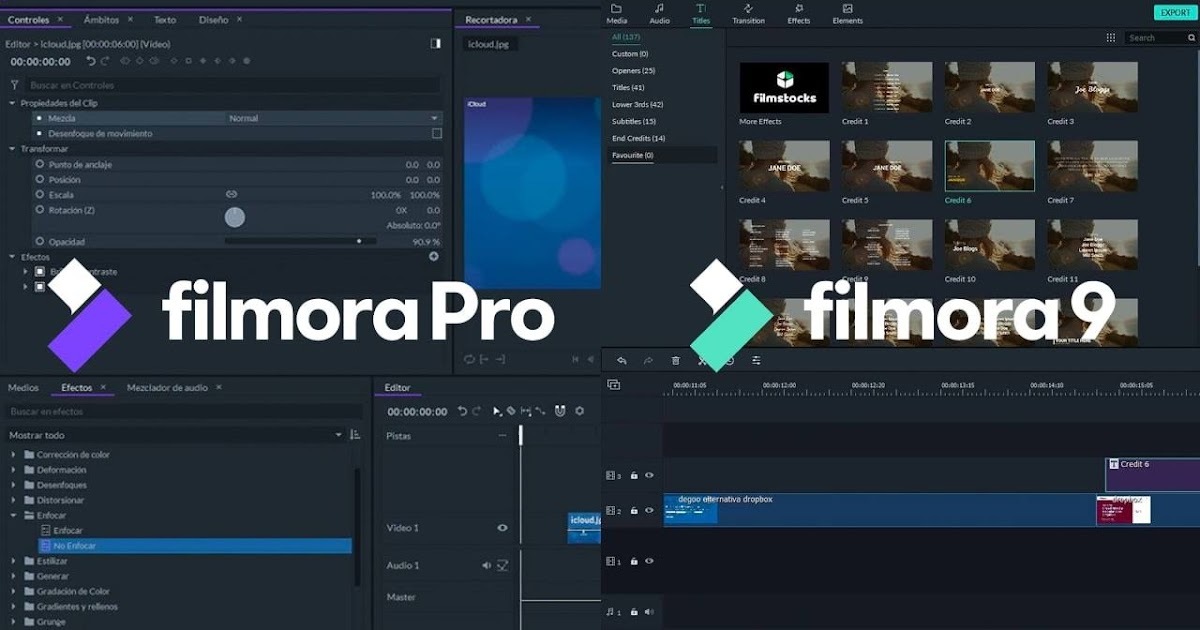Open the Diseño tab

pyautogui.click(x=213, y=19)
